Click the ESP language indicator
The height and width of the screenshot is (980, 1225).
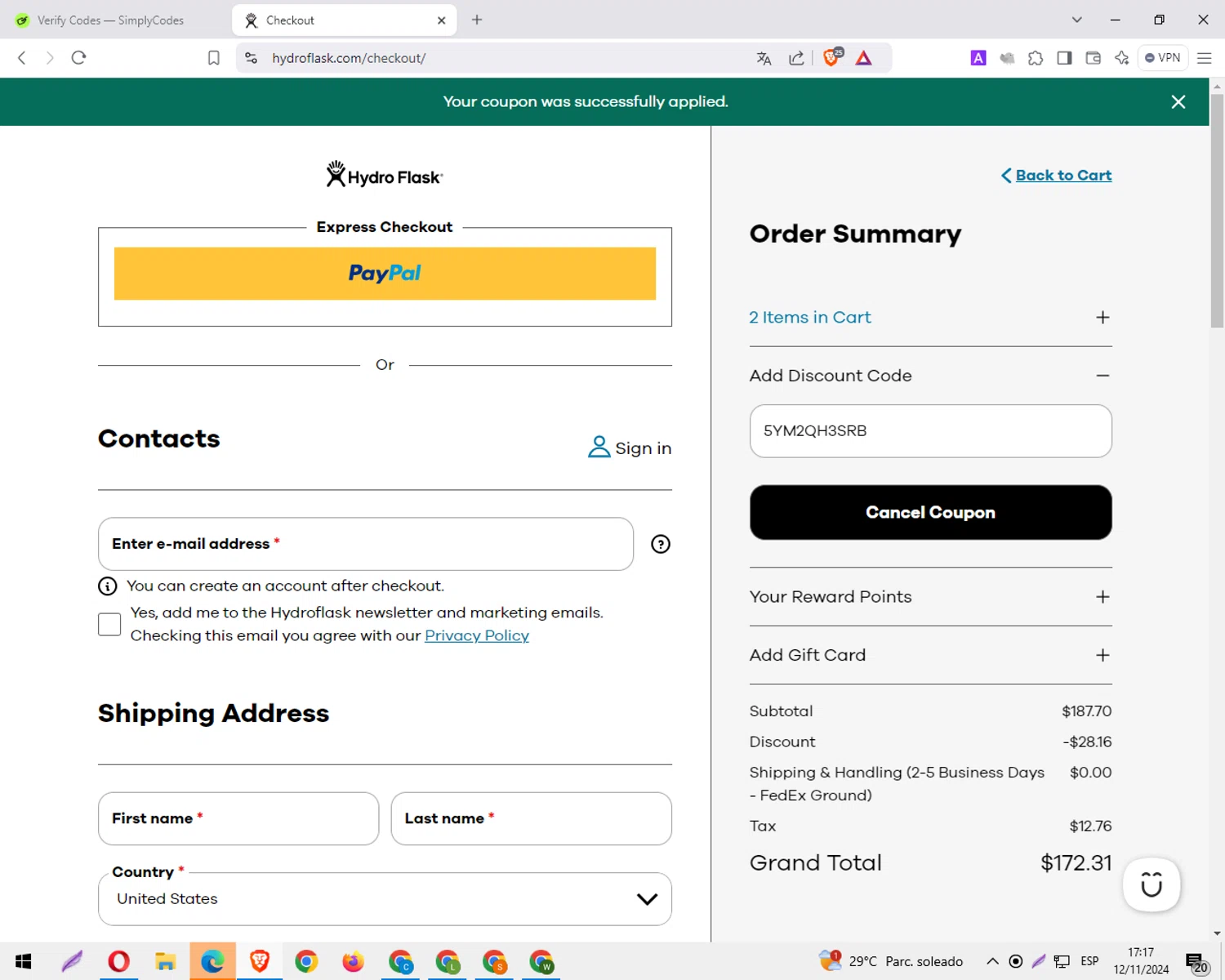[1089, 961]
